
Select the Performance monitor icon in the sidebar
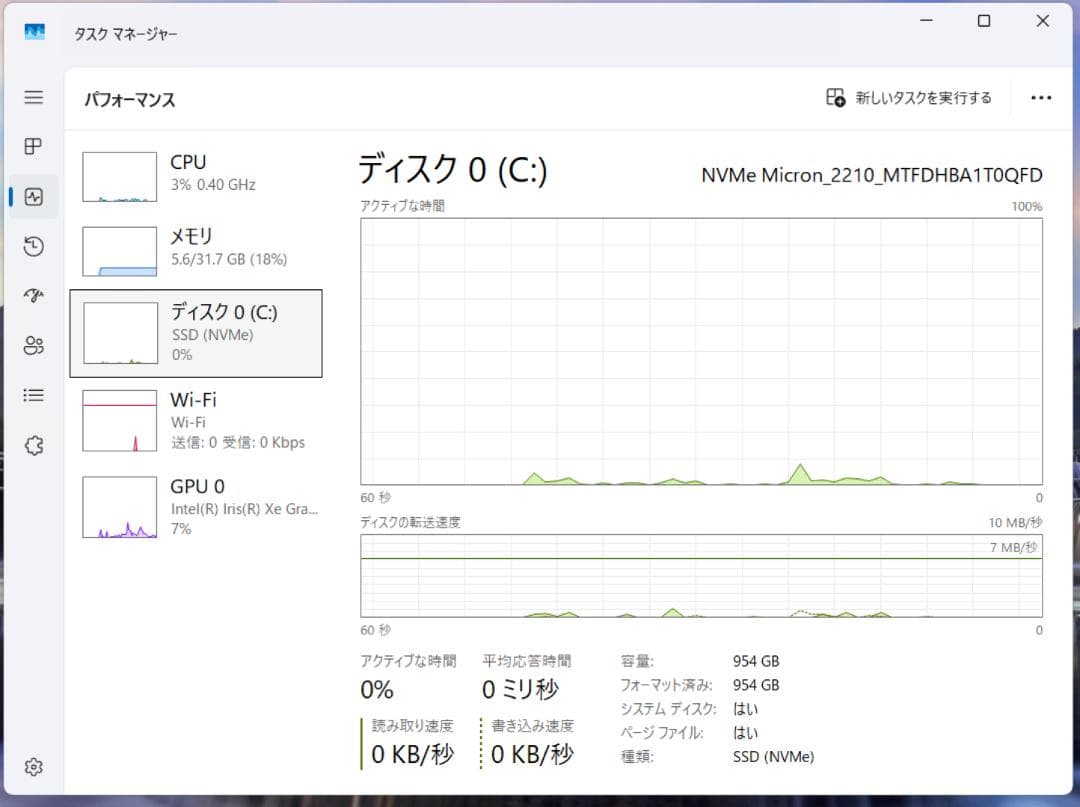point(33,196)
